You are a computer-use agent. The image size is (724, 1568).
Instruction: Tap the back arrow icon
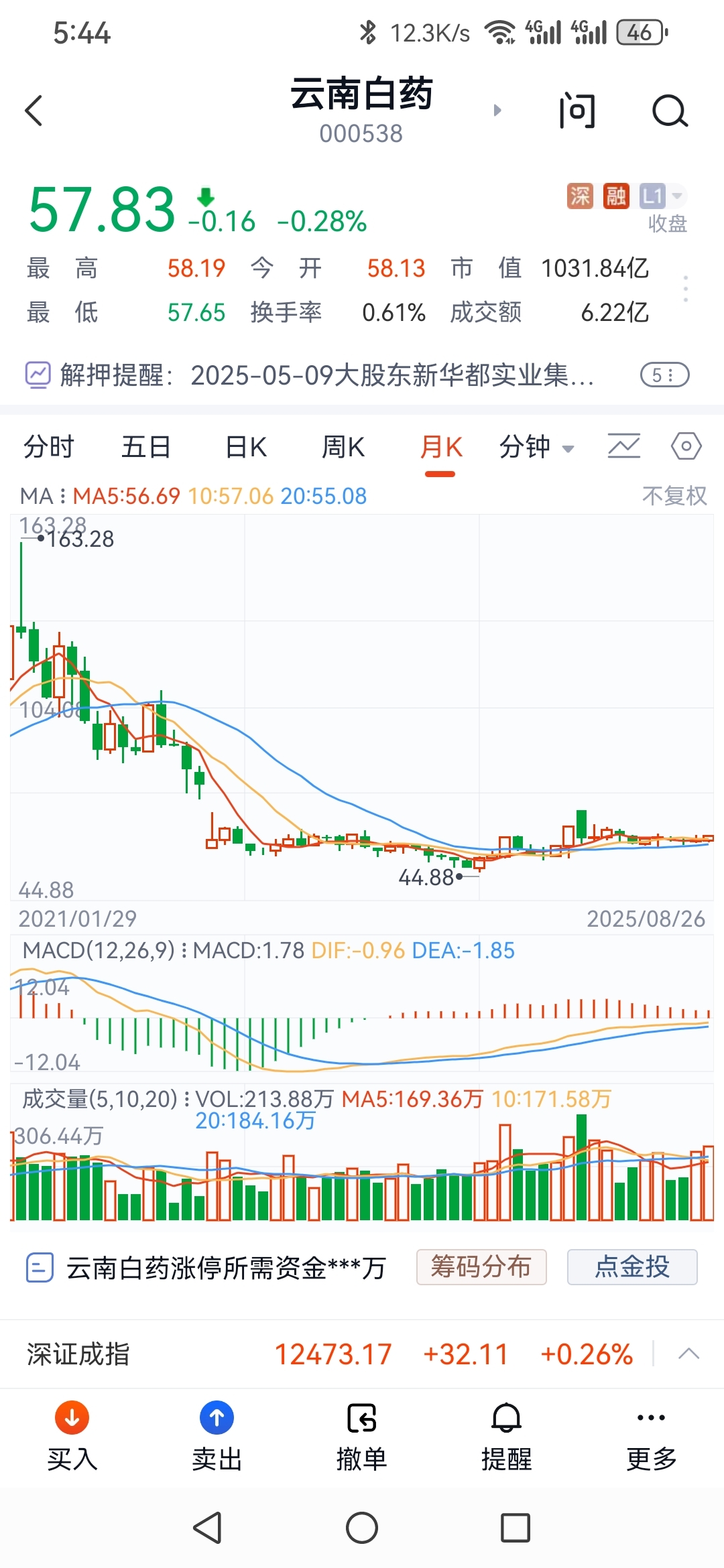[x=34, y=111]
